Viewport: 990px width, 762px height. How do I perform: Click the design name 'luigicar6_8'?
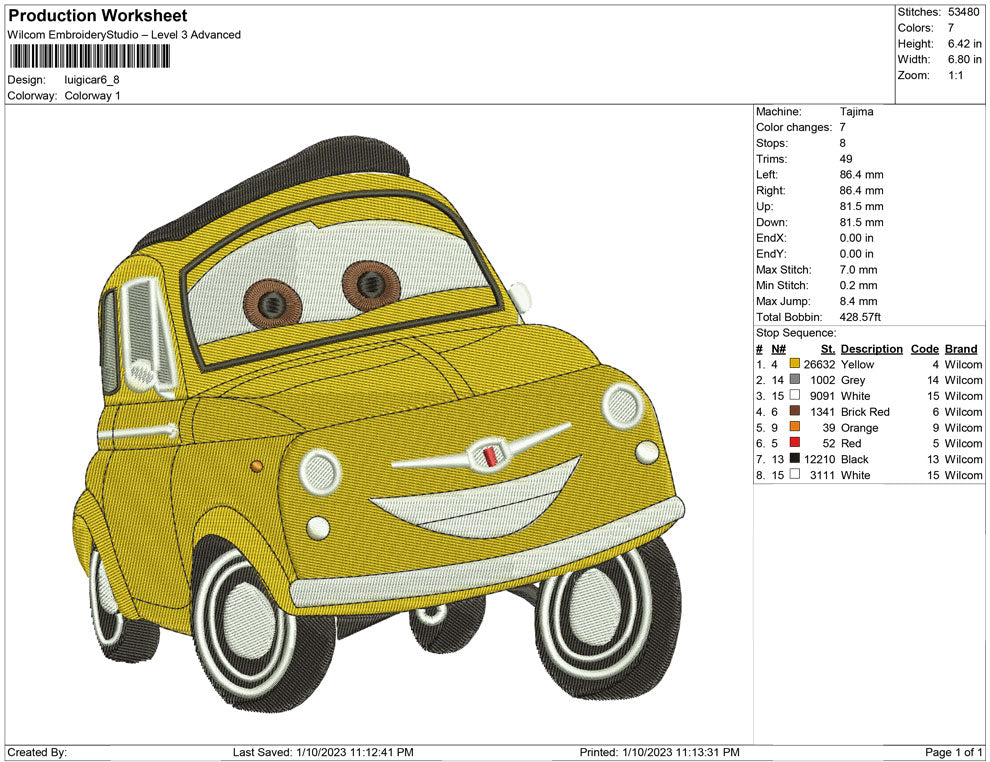92,80
